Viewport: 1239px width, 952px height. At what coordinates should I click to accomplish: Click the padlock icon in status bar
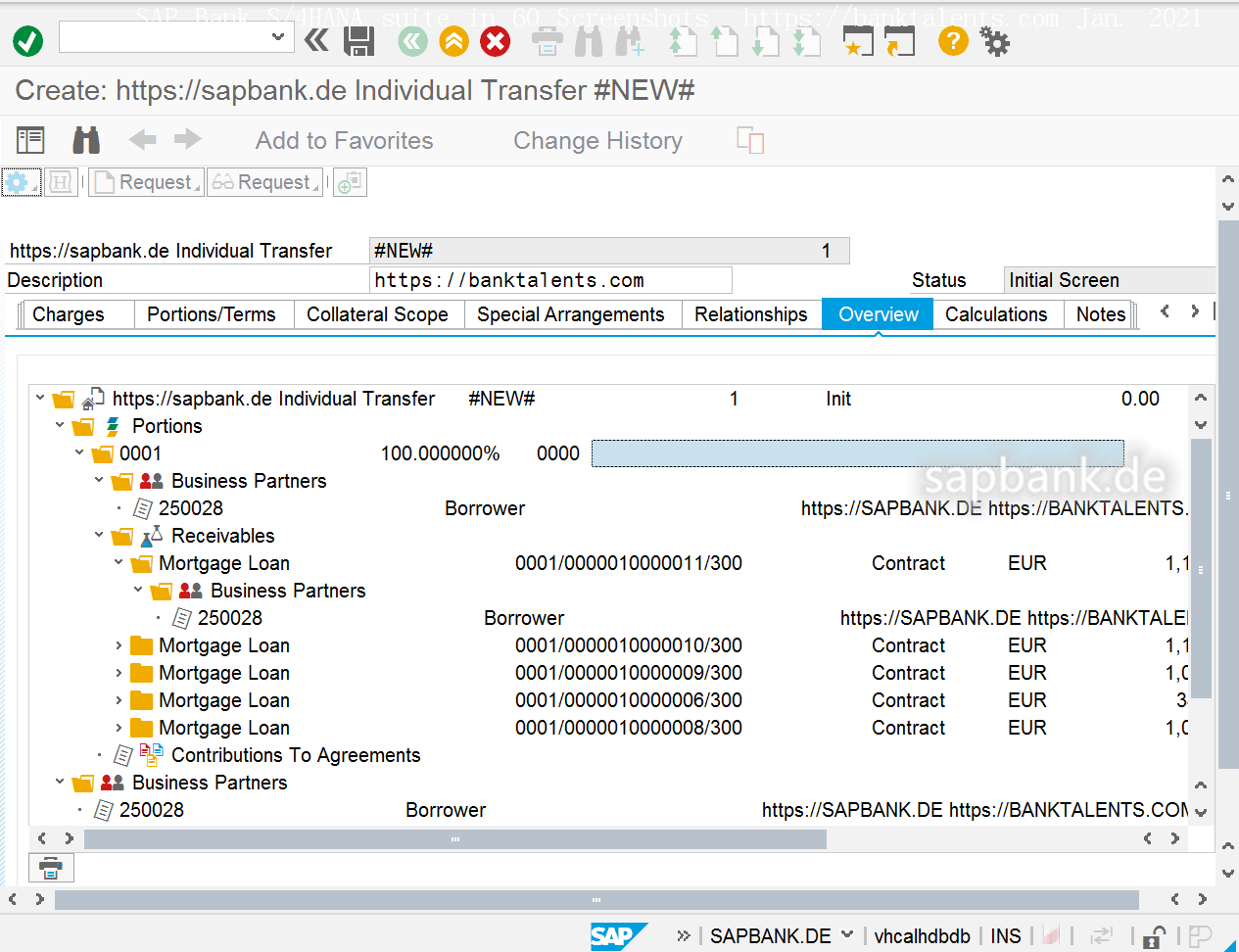pyautogui.click(x=1154, y=936)
